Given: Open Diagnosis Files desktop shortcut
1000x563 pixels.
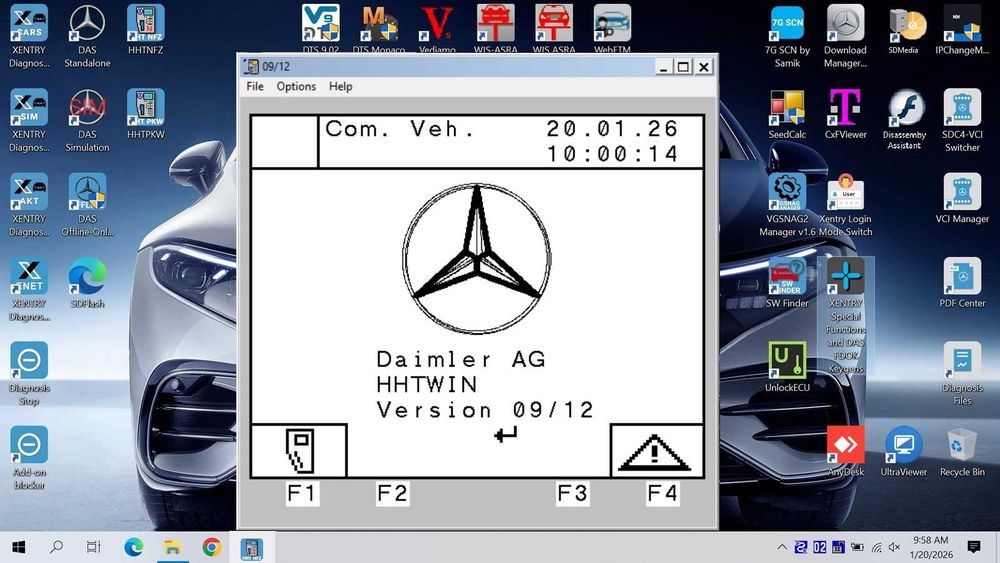Looking at the screenshot, I should pyautogui.click(x=962, y=374).
